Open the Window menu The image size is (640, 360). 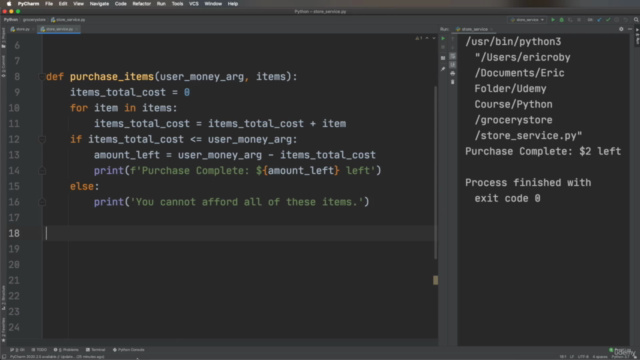pos(213,4)
